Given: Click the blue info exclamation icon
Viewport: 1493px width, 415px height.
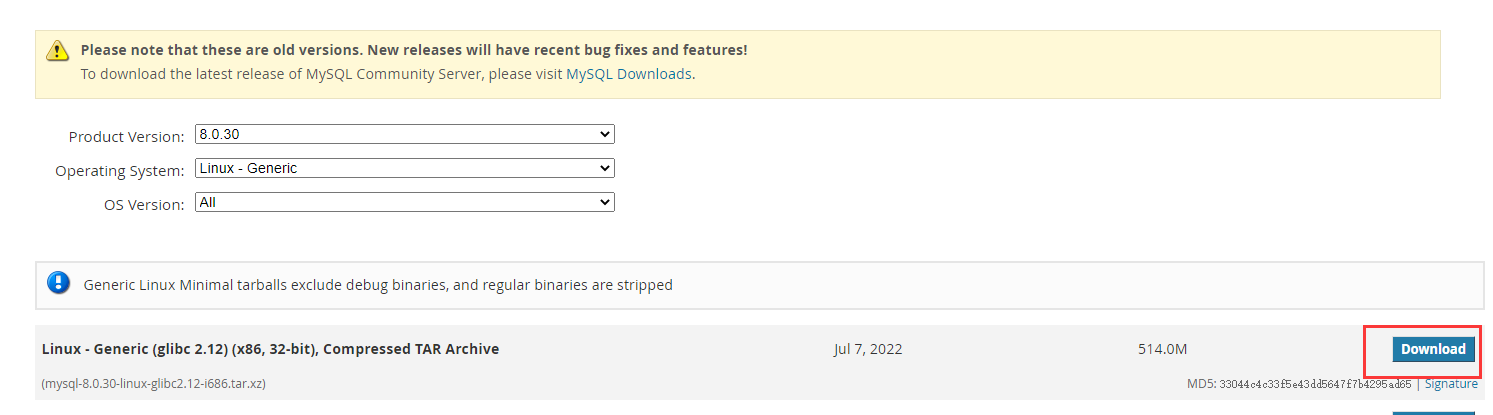Looking at the screenshot, I should [x=59, y=283].
